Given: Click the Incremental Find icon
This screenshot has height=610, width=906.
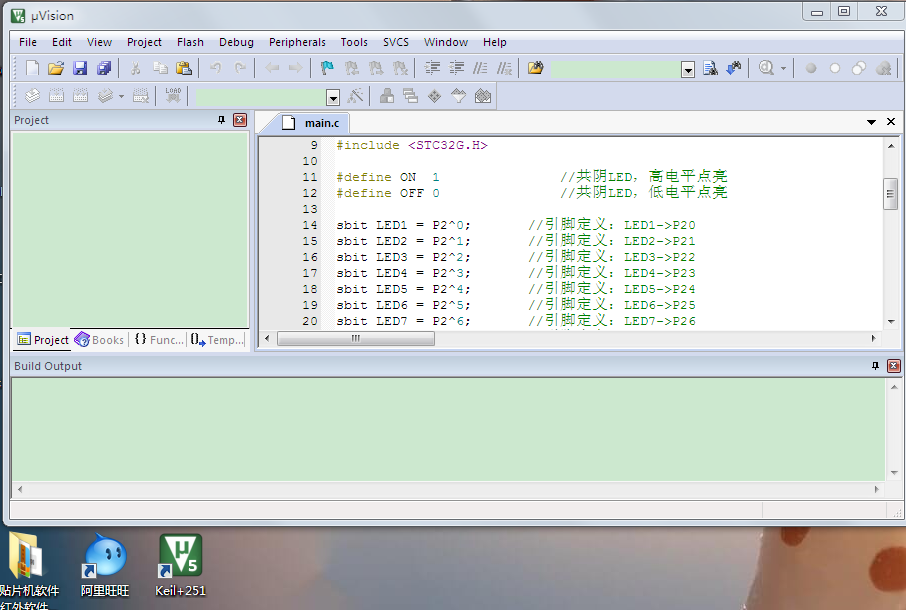Looking at the screenshot, I should (734, 68).
